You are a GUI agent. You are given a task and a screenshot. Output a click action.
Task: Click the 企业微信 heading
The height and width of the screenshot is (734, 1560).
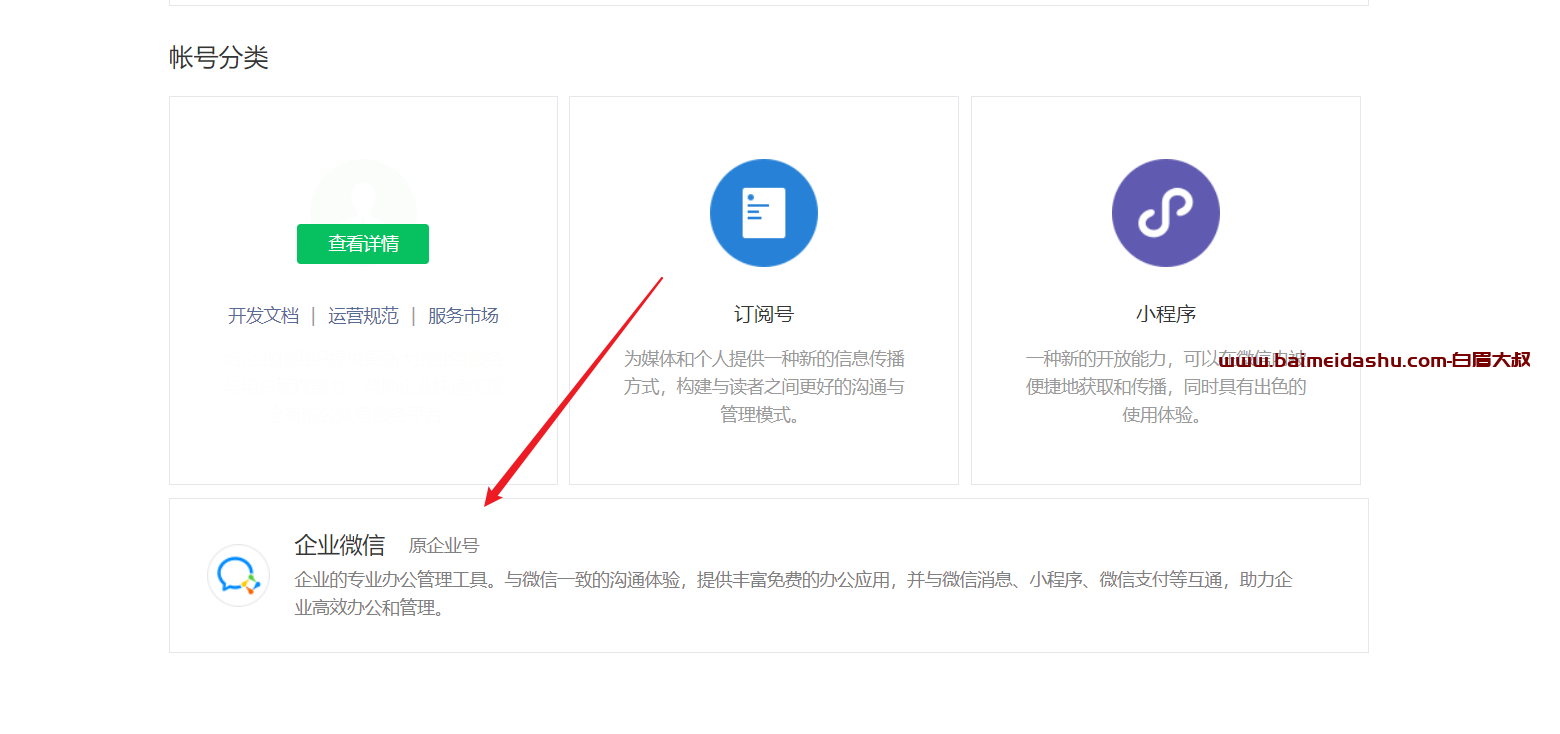click(340, 545)
